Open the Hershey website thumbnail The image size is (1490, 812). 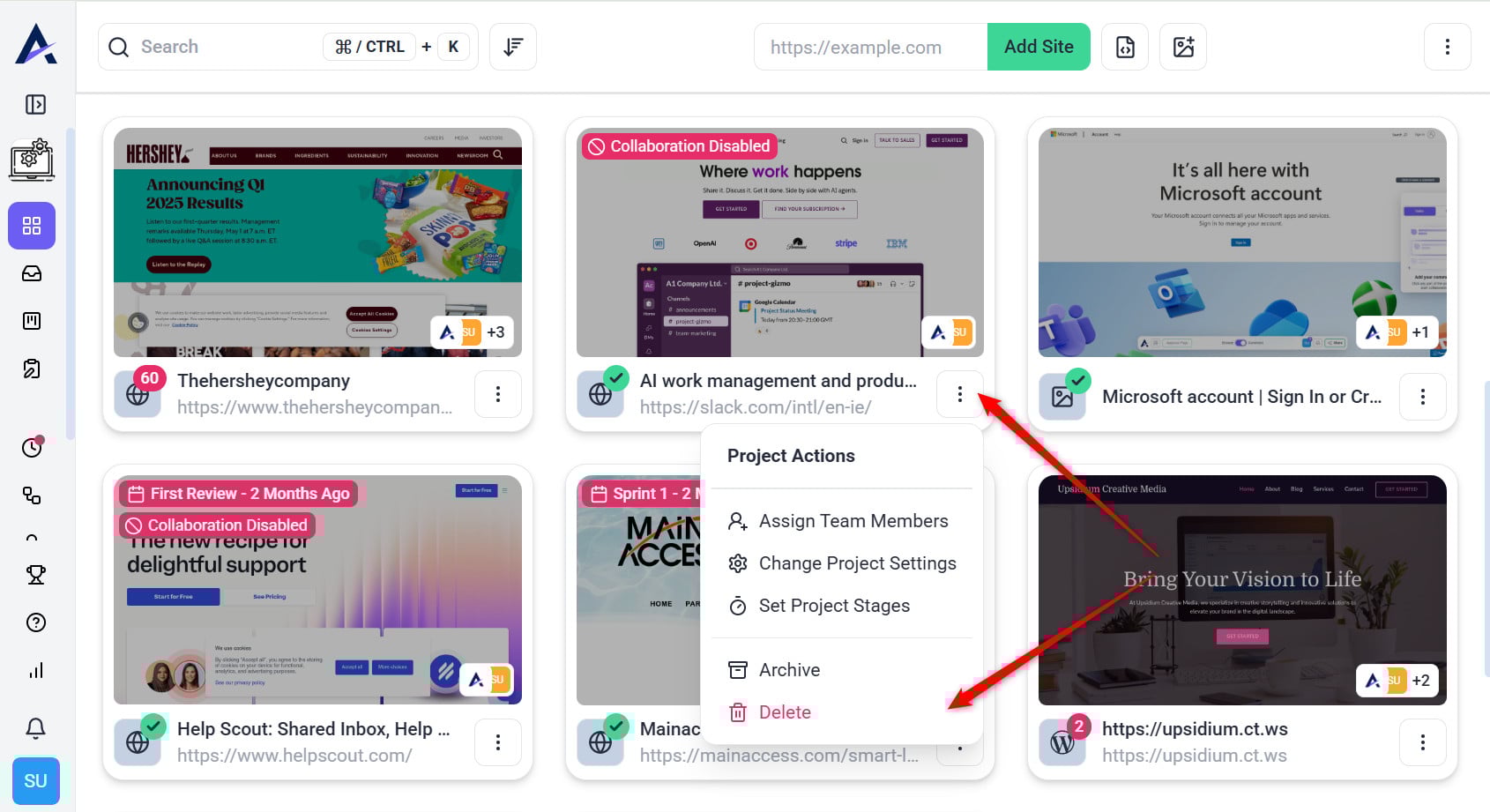pos(317,242)
